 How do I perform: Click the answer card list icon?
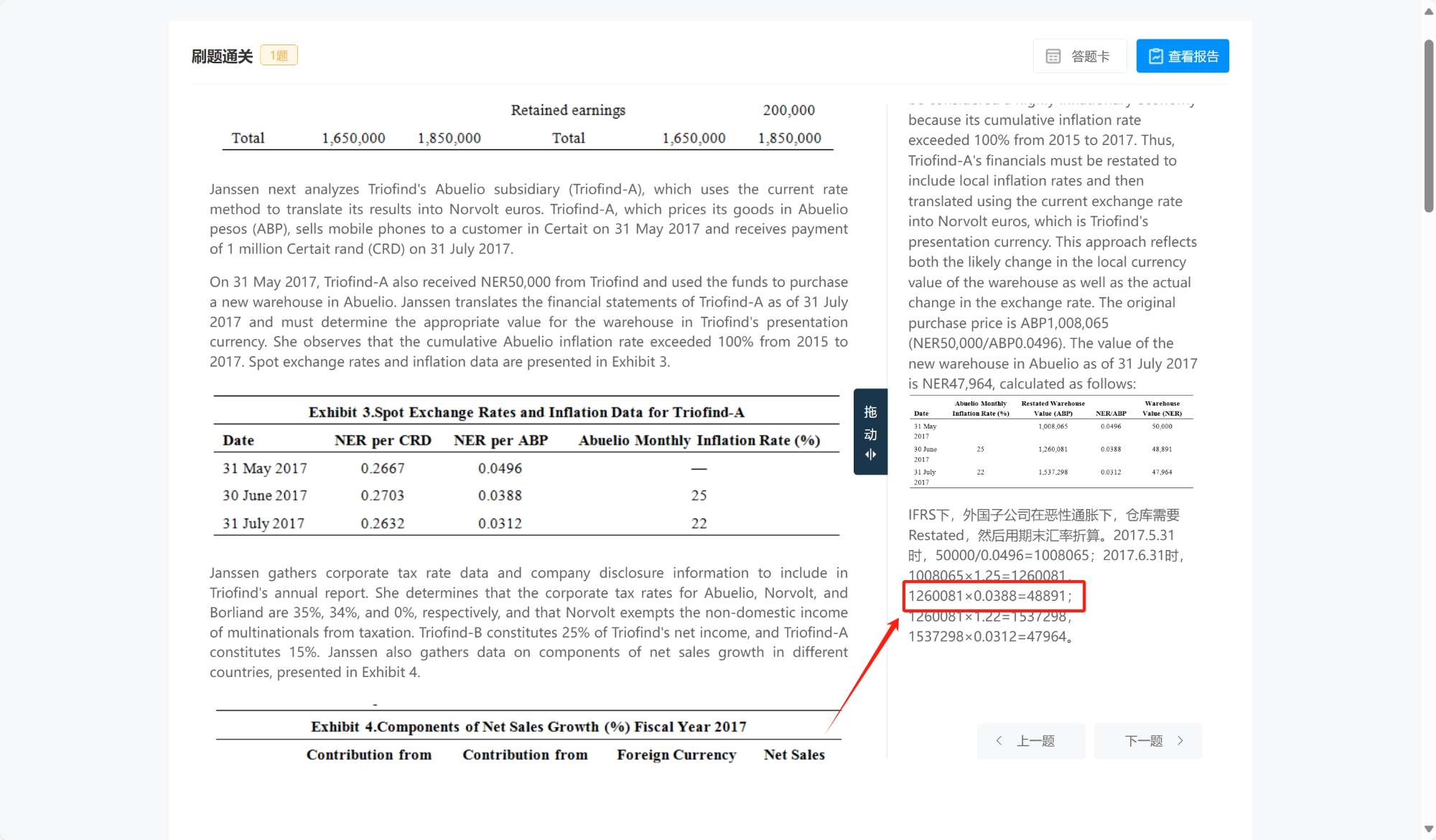(1053, 56)
